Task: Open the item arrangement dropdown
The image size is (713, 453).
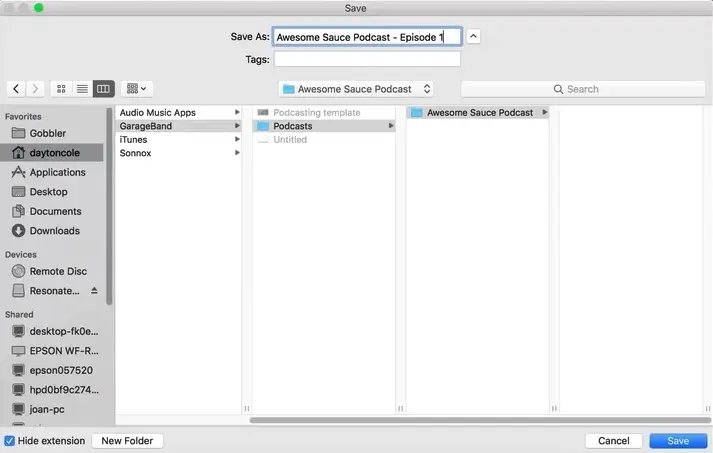Action: [136, 89]
